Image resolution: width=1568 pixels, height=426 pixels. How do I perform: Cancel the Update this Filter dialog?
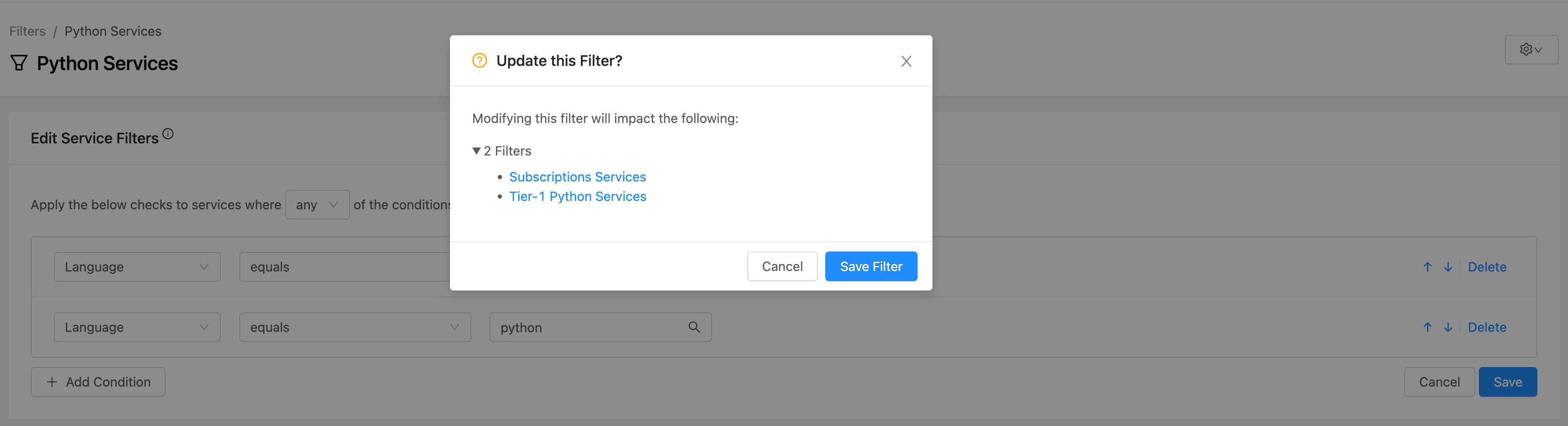pyautogui.click(x=782, y=266)
